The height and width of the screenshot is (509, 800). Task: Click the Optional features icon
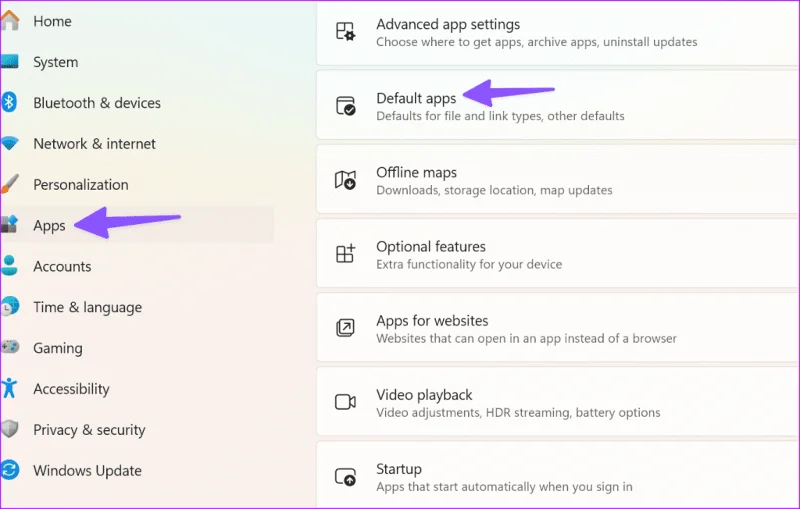(x=345, y=253)
